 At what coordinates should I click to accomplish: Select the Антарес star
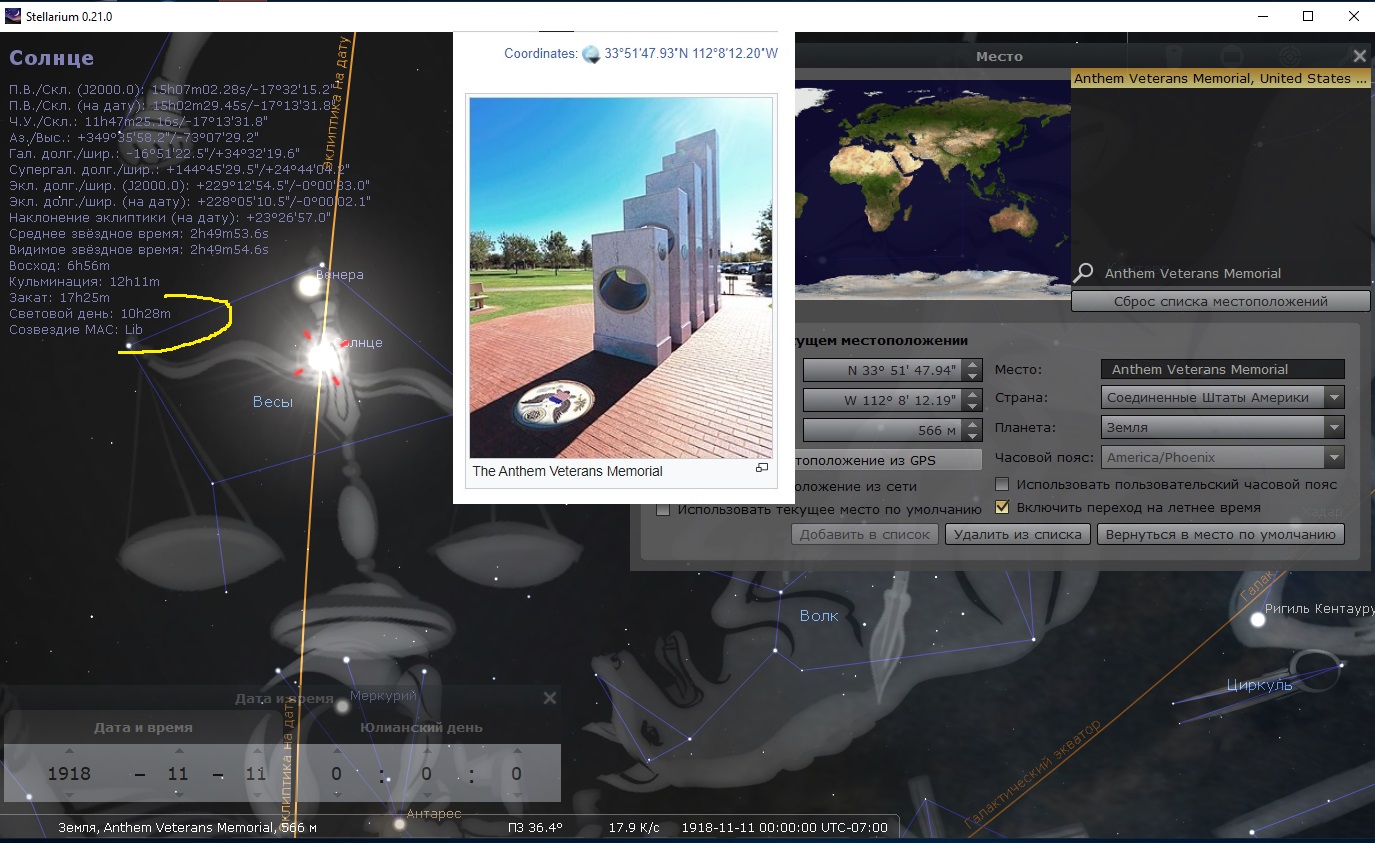pos(399,823)
